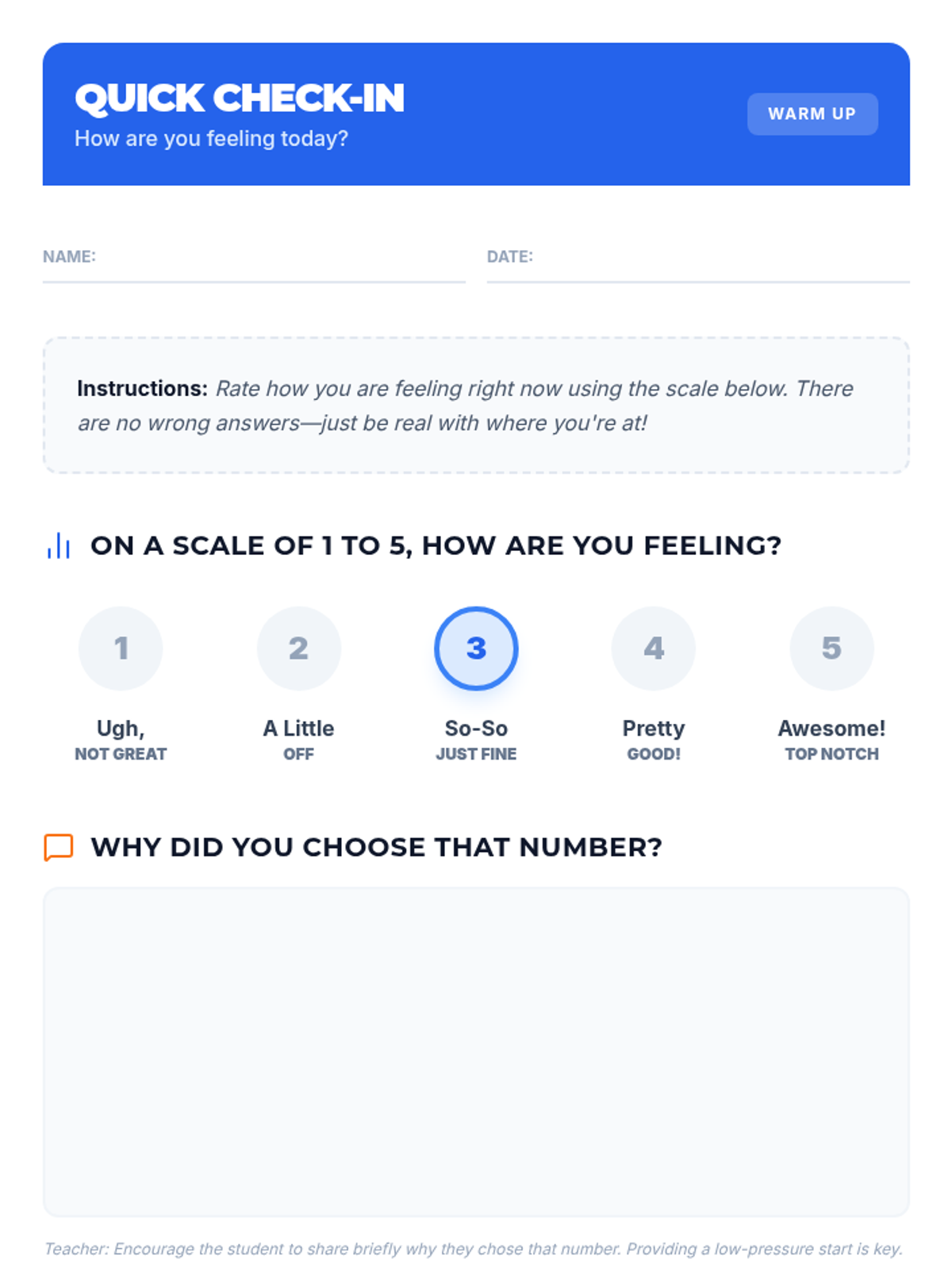Click the 'A Little Off' label
The width and height of the screenshot is (952, 1270).
(298, 740)
